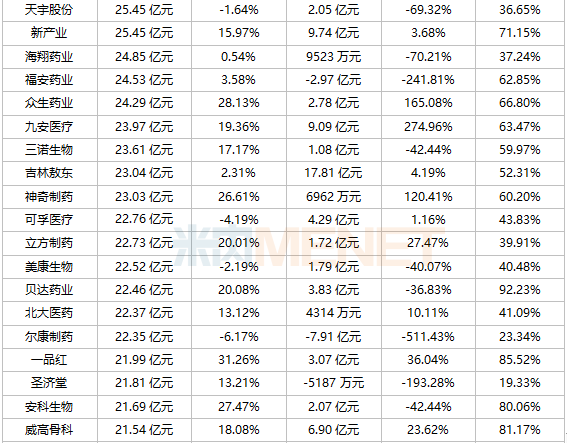The width and height of the screenshot is (567, 443).
Task: Select 九安医疗 profit growth 274.96%
Action: 428,127
